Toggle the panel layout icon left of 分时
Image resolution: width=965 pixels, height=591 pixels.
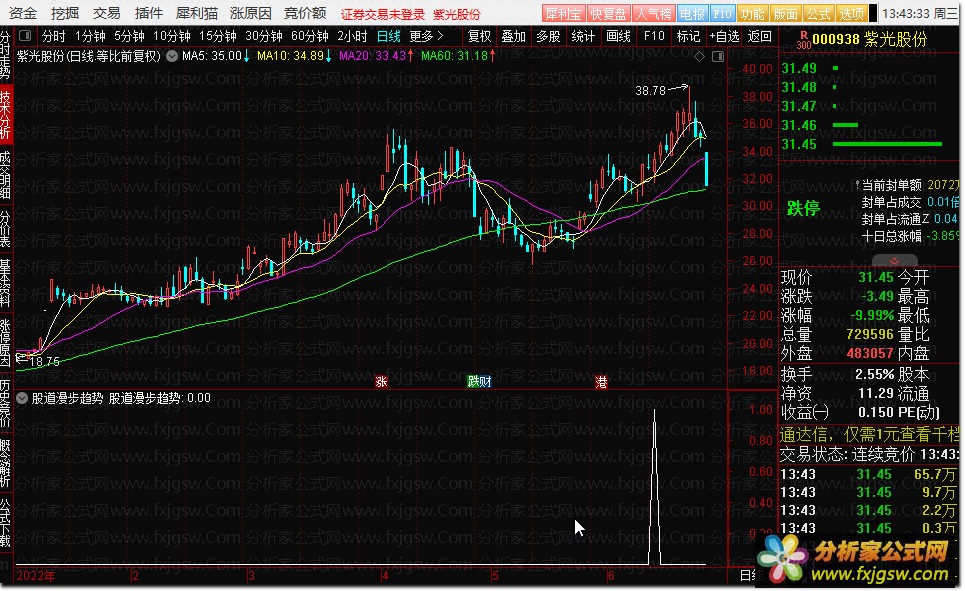pyautogui.click(x=25, y=36)
